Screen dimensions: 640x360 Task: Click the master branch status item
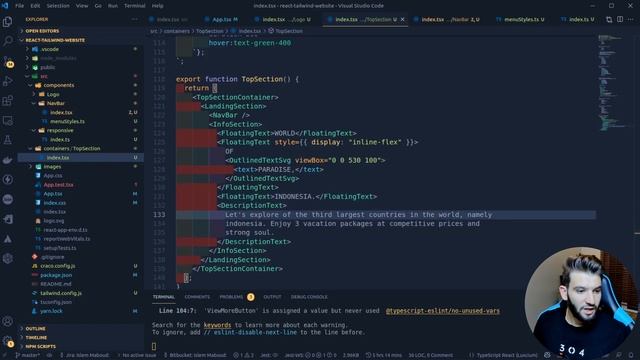click(28, 355)
